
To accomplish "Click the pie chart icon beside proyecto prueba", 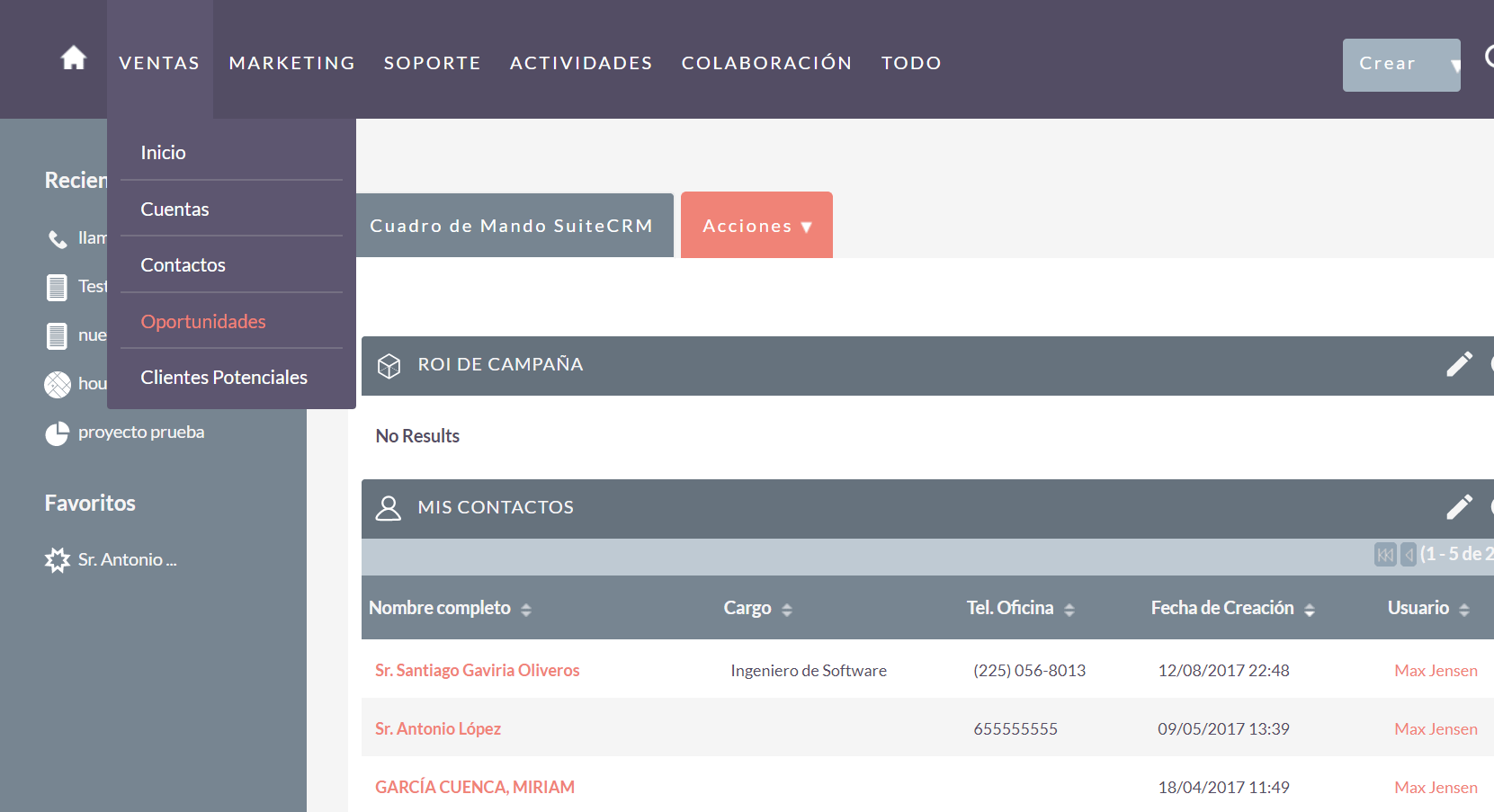I will [x=57, y=432].
